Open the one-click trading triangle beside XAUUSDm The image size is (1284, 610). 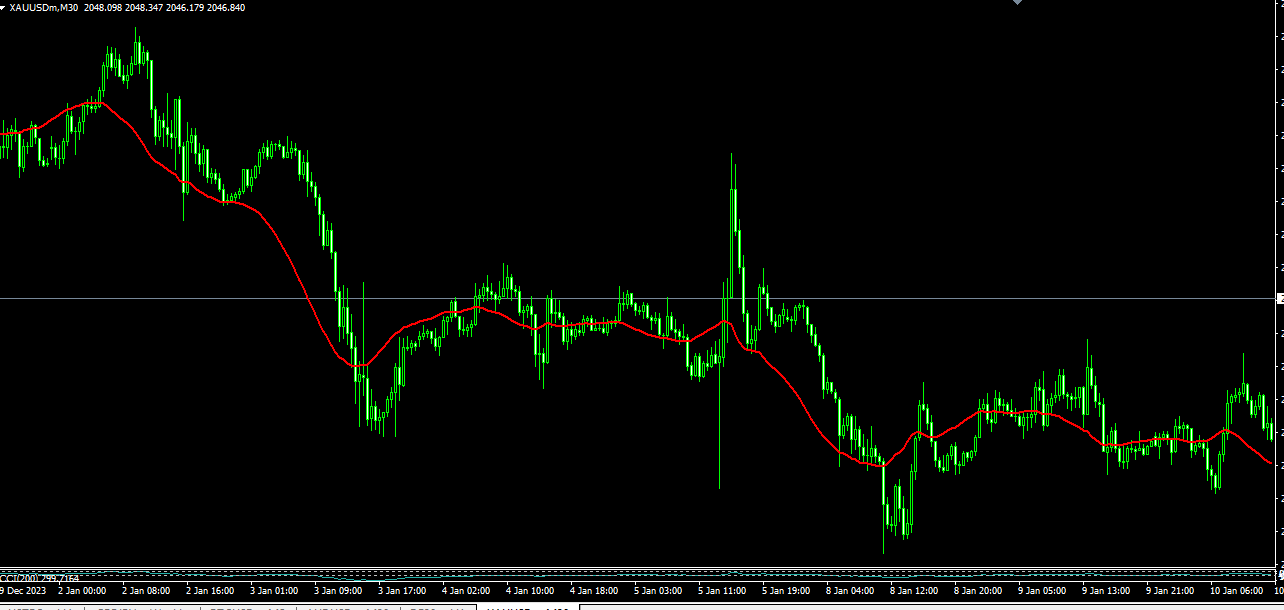click(4, 7)
